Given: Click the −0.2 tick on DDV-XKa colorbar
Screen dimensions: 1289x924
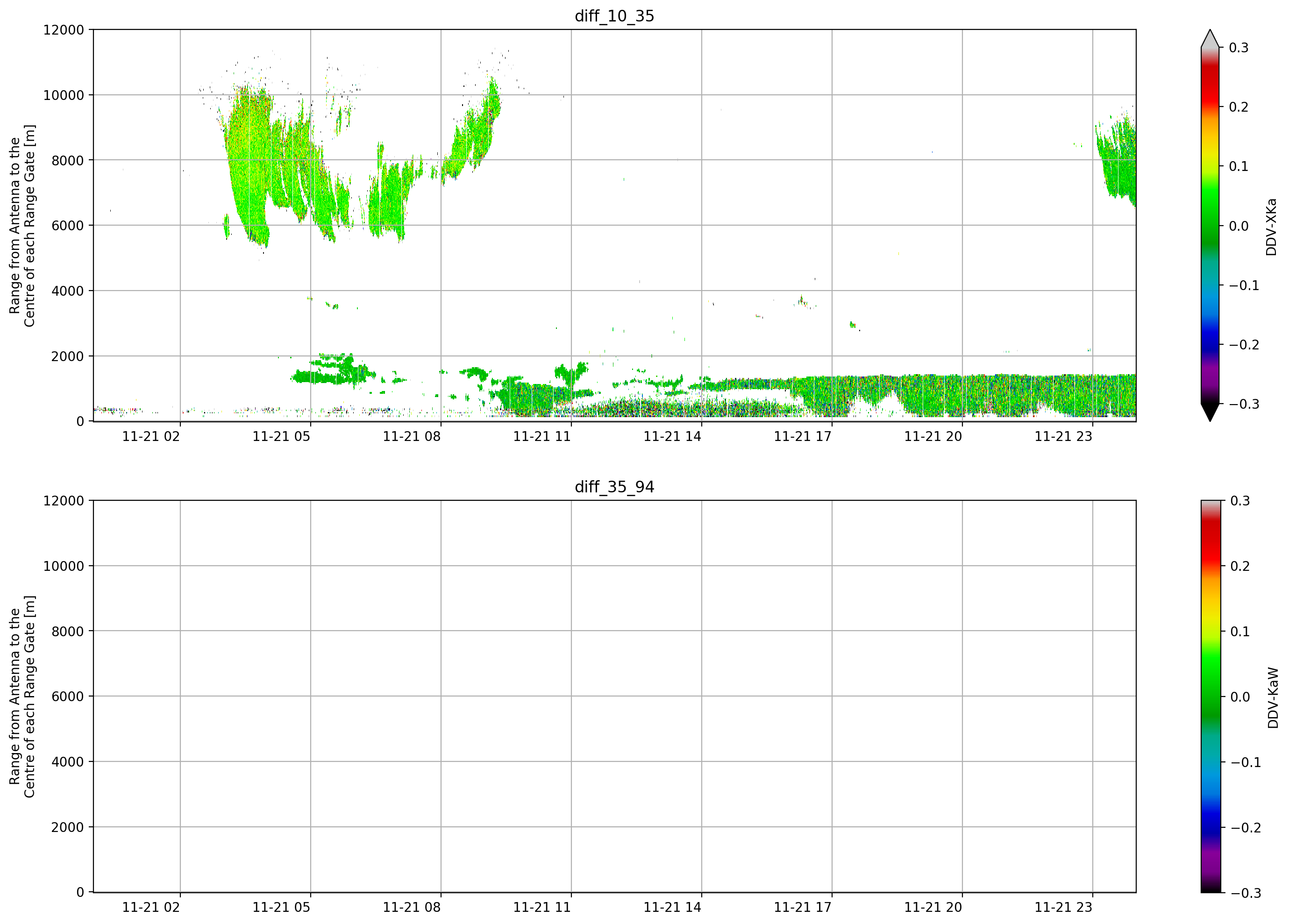Looking at the screenshot, I should tap(1244, 345).
